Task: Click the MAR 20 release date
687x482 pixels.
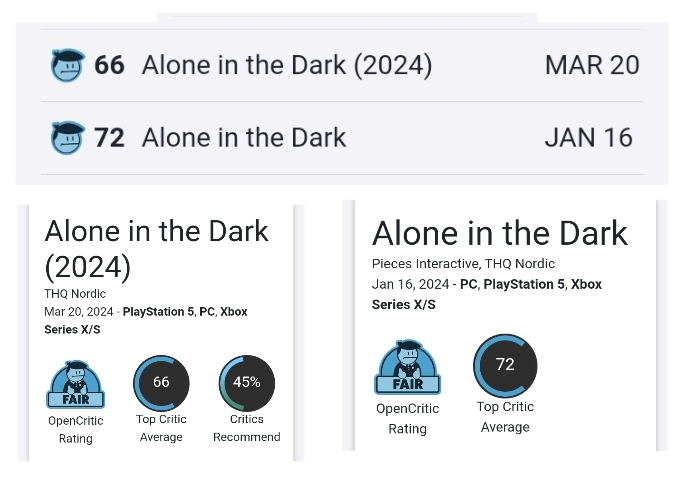Action: click(x=592, y=65)
